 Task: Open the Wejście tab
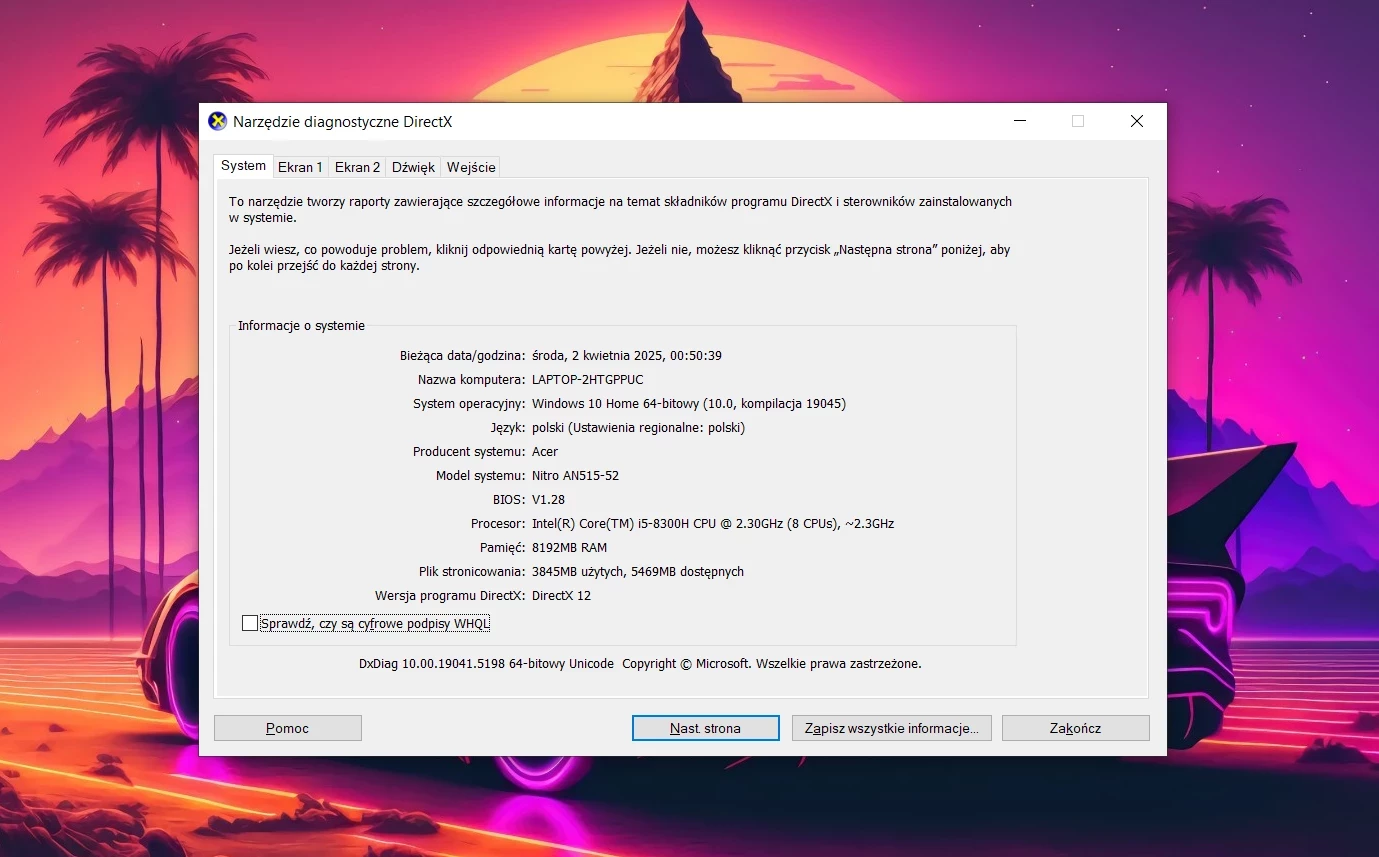470,167
